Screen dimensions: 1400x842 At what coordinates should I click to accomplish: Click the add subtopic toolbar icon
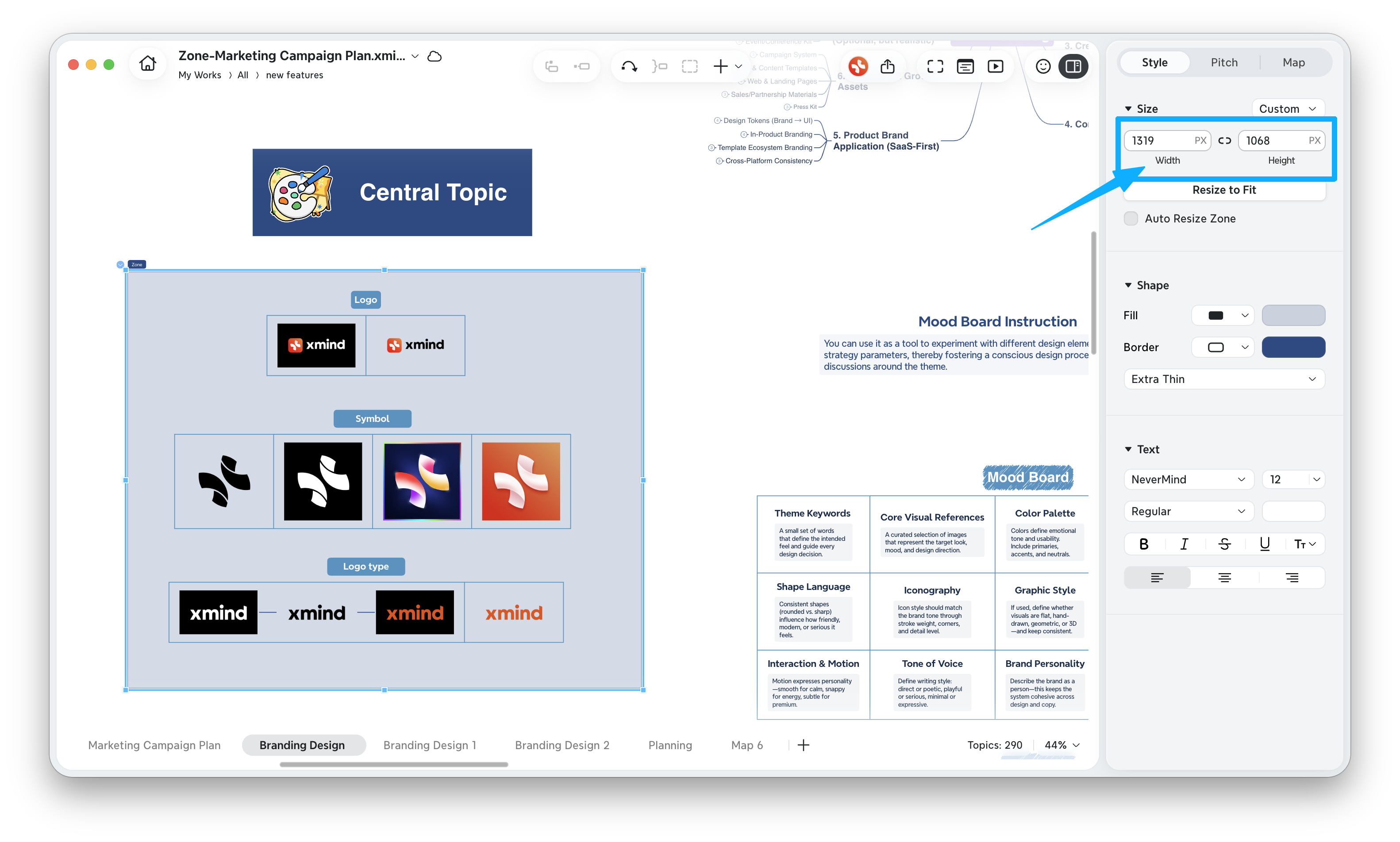coord(551,66)
